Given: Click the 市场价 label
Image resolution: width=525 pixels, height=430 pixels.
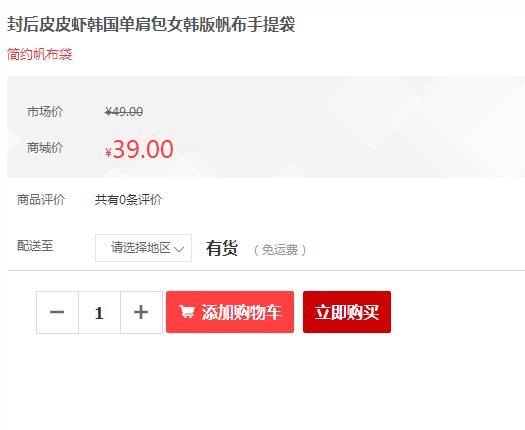Looking at the screenshot, I should [x=45, y=112].
